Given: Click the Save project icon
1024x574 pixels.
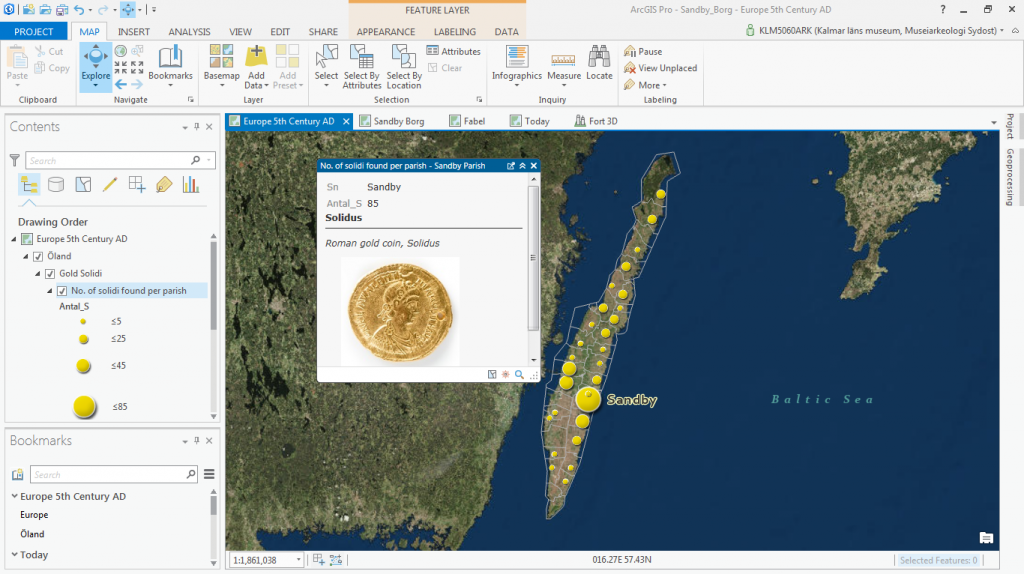Looking at the screenshot, I should [x=61, y=10].
